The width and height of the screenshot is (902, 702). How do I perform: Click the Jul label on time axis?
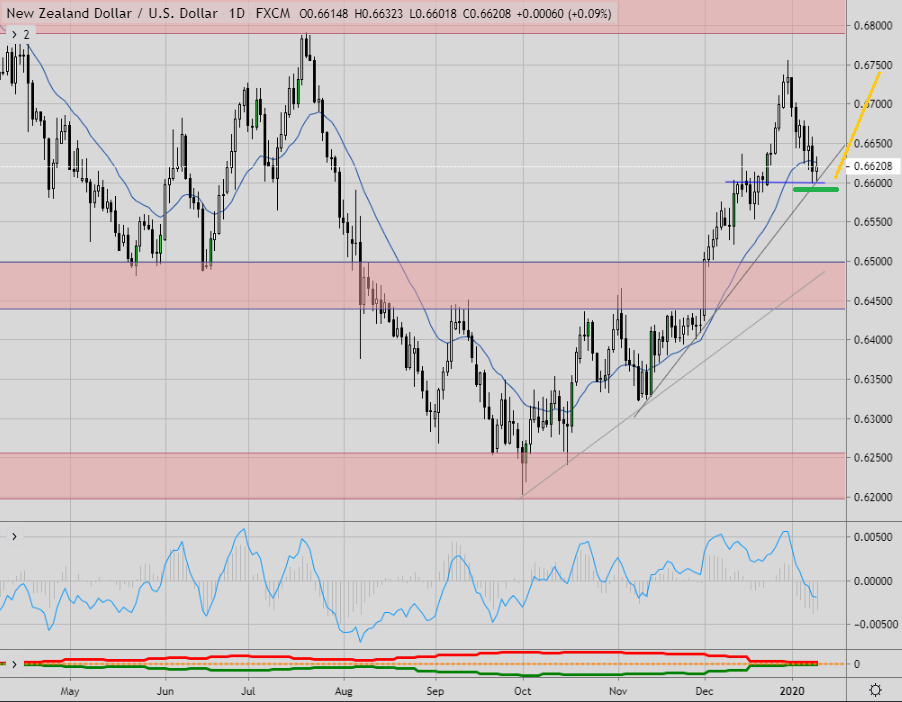click(248, 691)
